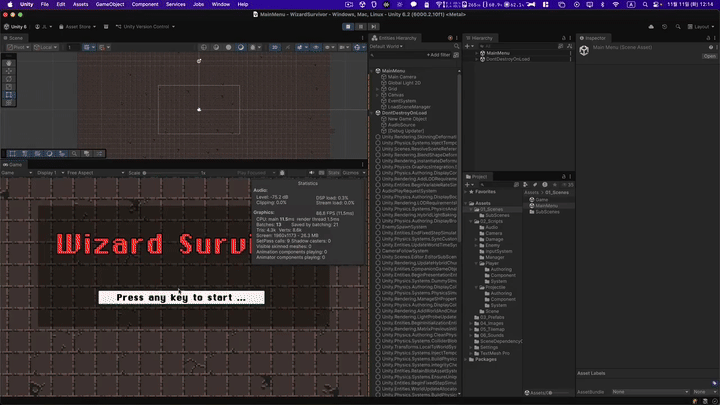Click the Add filter button

pos(437,54)
